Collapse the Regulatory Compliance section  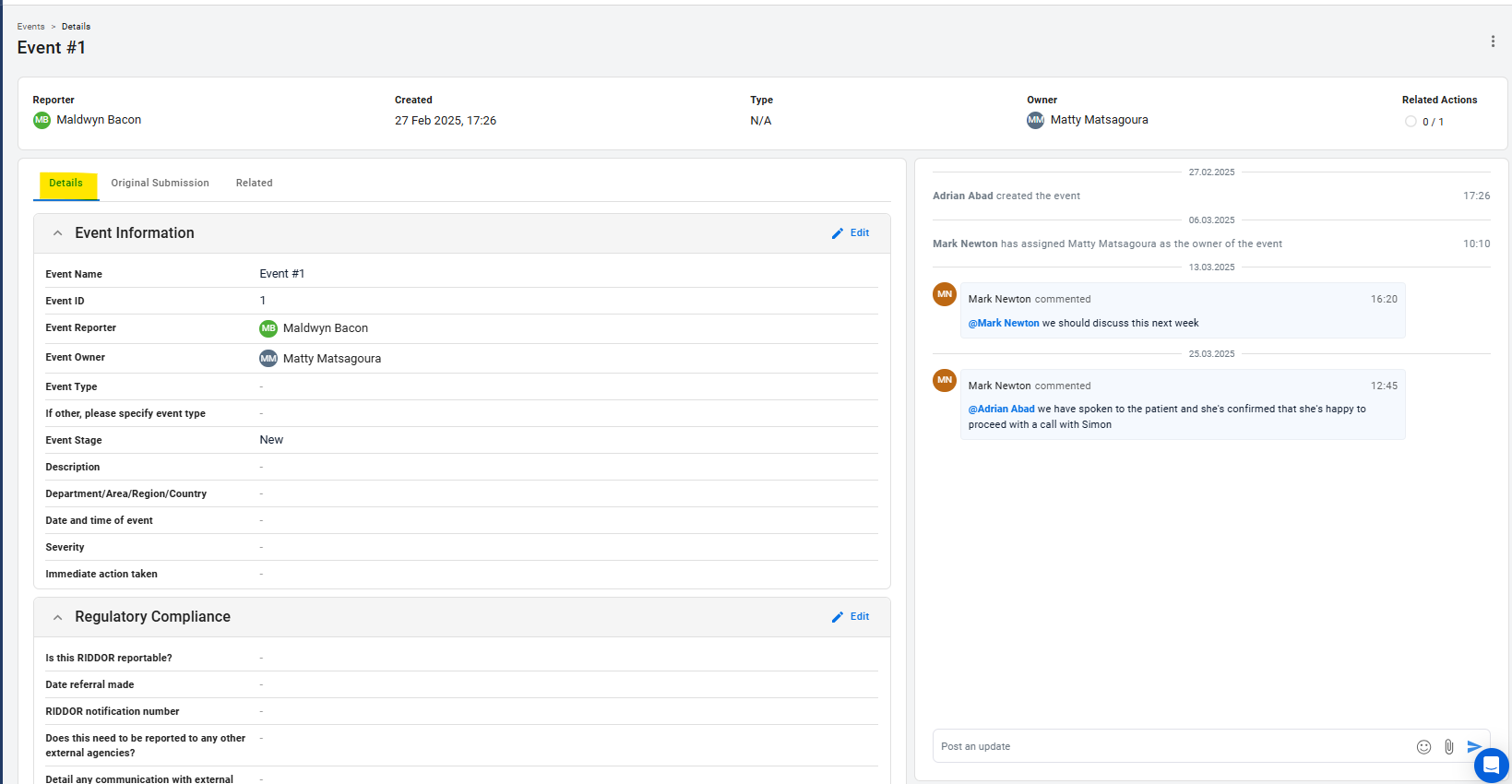tap(57, 617)
